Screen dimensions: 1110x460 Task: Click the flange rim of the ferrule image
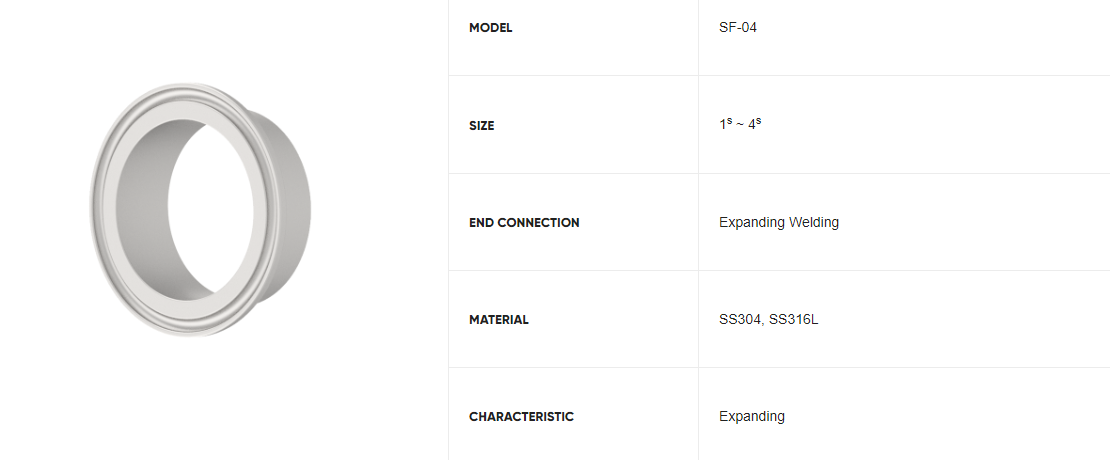(107, 210)
